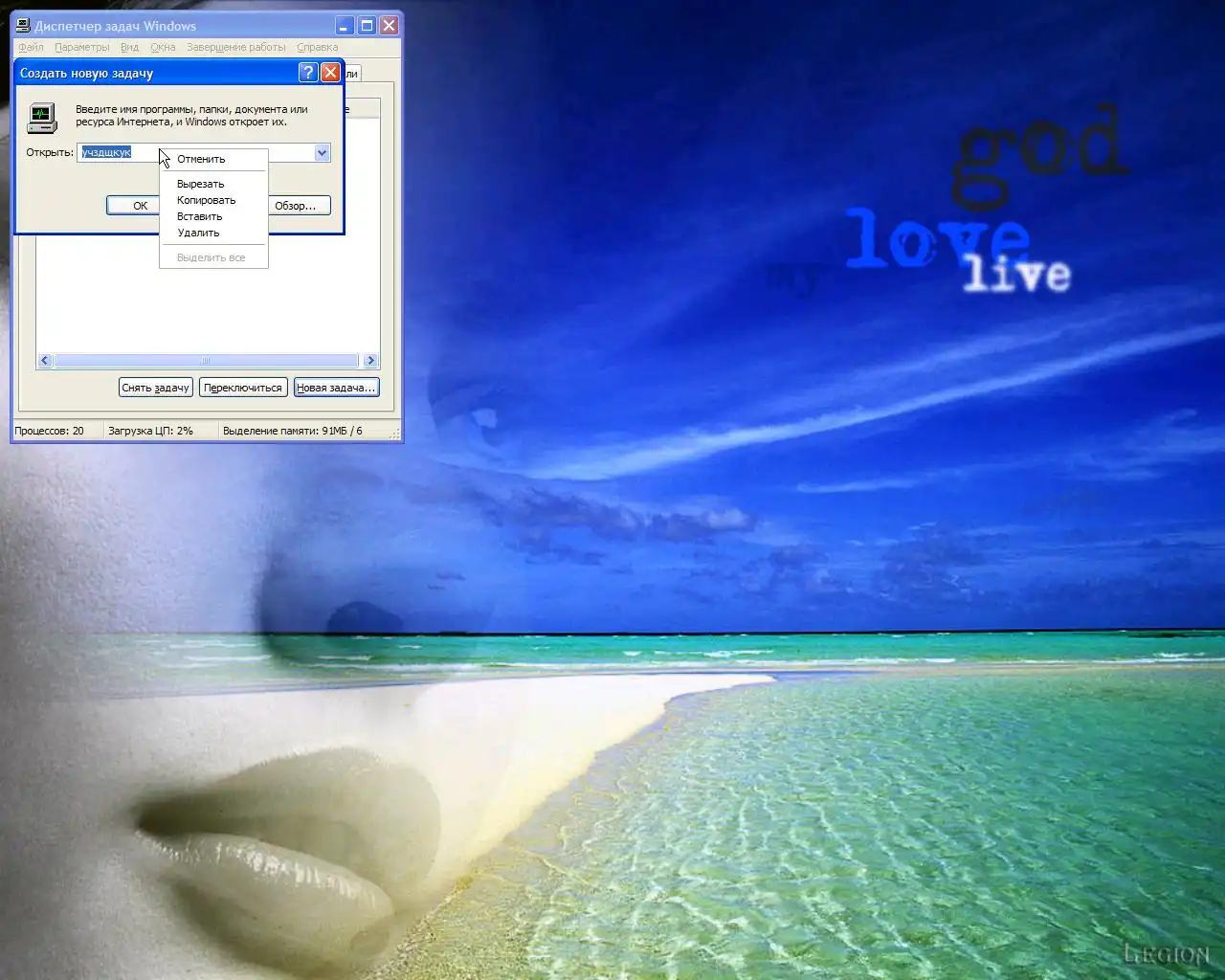Image resolution: width=1225 pixels, height=980 pixels.
Task: Close the Создать новую задачу dialog
Action: pyautogui.click(x=330, y=73)
